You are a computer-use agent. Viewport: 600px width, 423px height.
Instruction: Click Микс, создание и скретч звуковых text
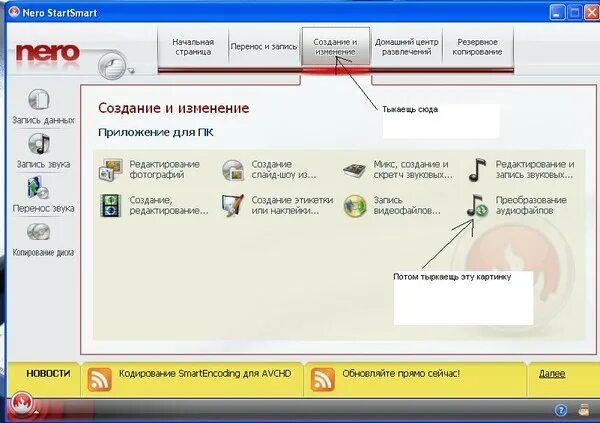pyautogui.click(x=413, y=170)
